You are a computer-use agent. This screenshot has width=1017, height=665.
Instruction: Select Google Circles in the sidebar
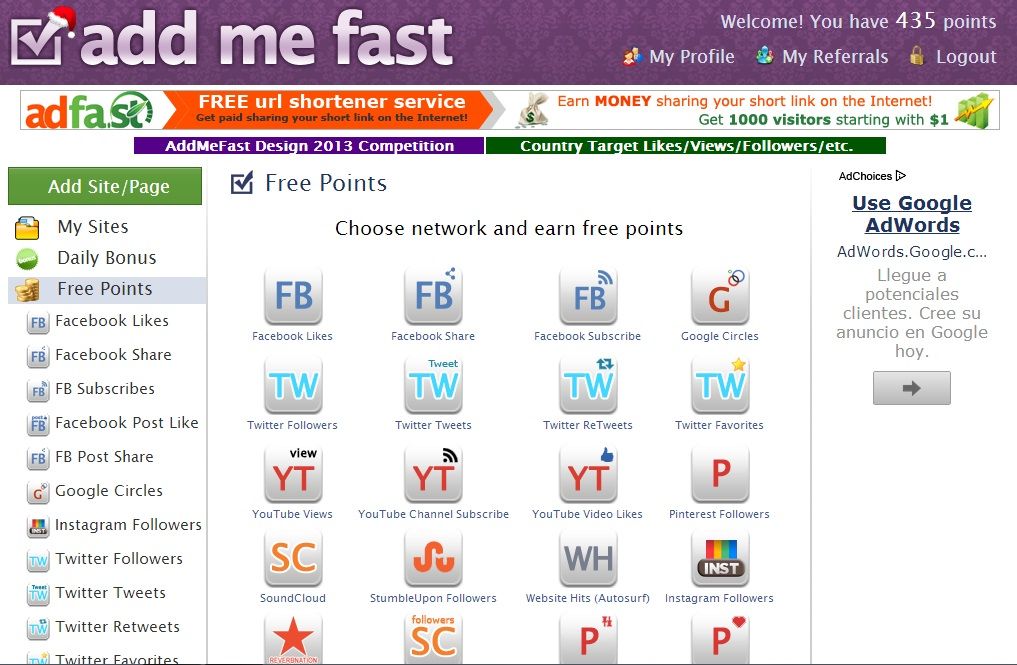pos(109,491)
